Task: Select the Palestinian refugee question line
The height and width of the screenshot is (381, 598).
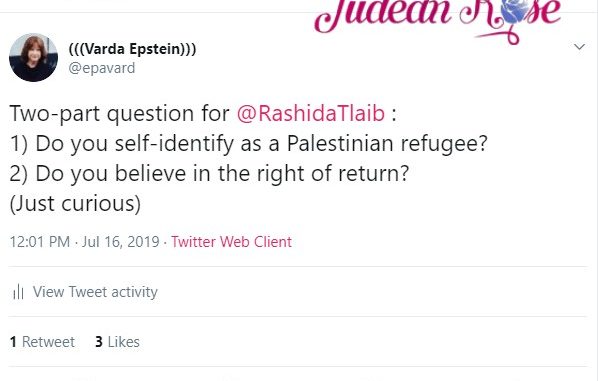Action: click(249, 144)
